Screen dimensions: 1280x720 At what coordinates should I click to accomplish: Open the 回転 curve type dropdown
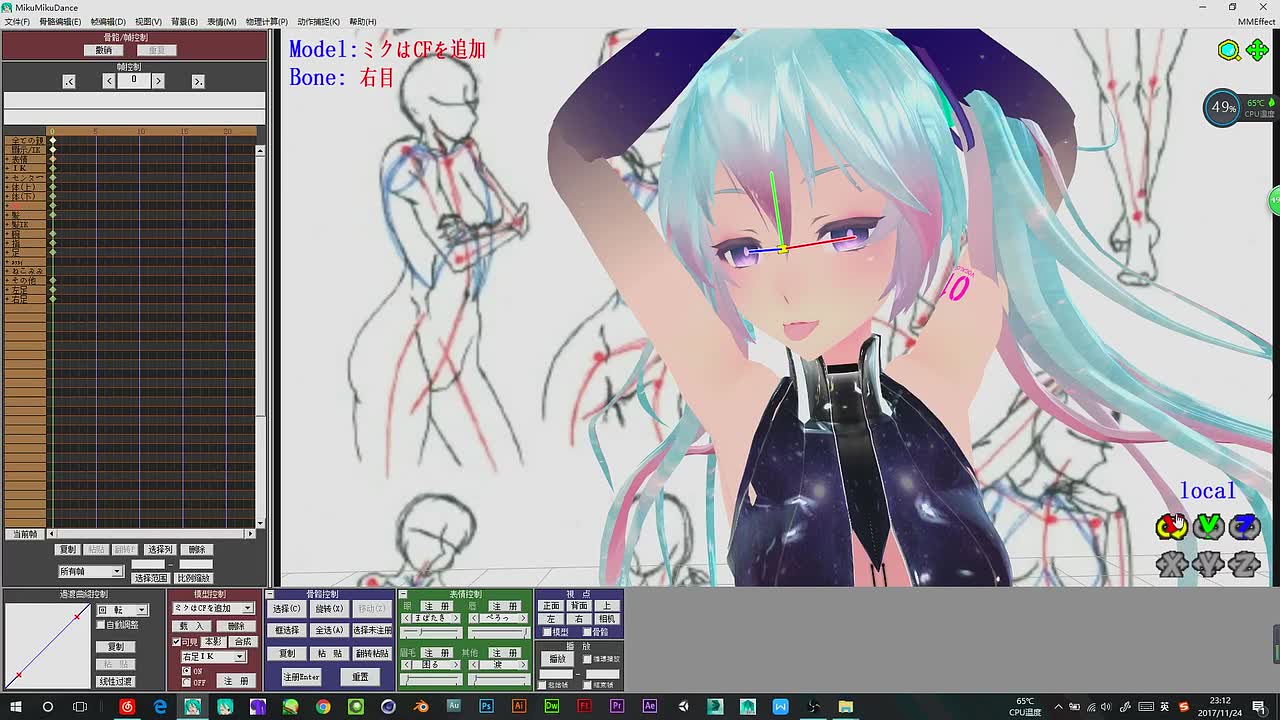122,610
